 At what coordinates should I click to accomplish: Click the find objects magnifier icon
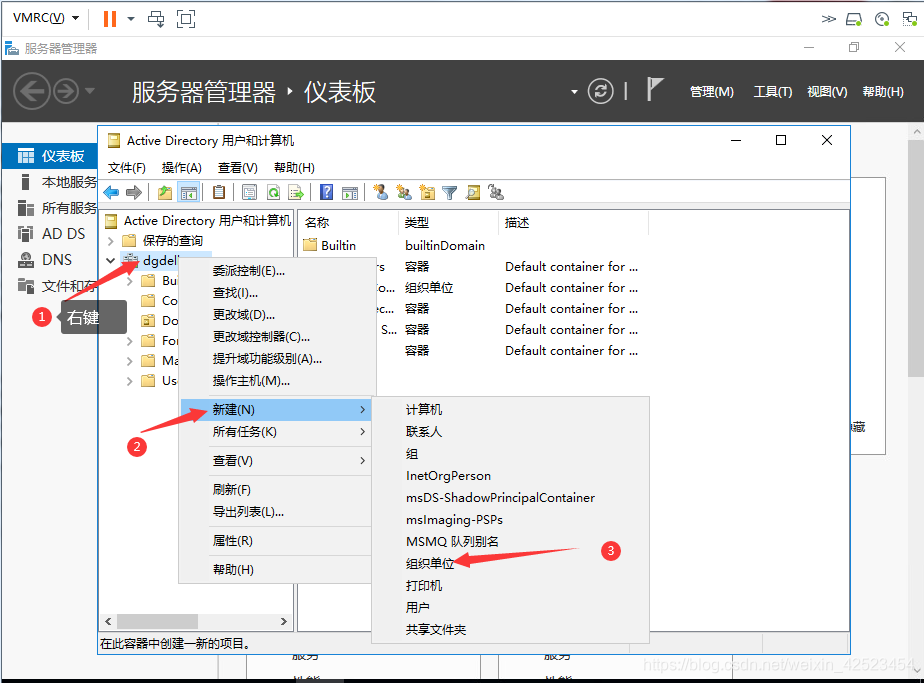click(473, 193)
